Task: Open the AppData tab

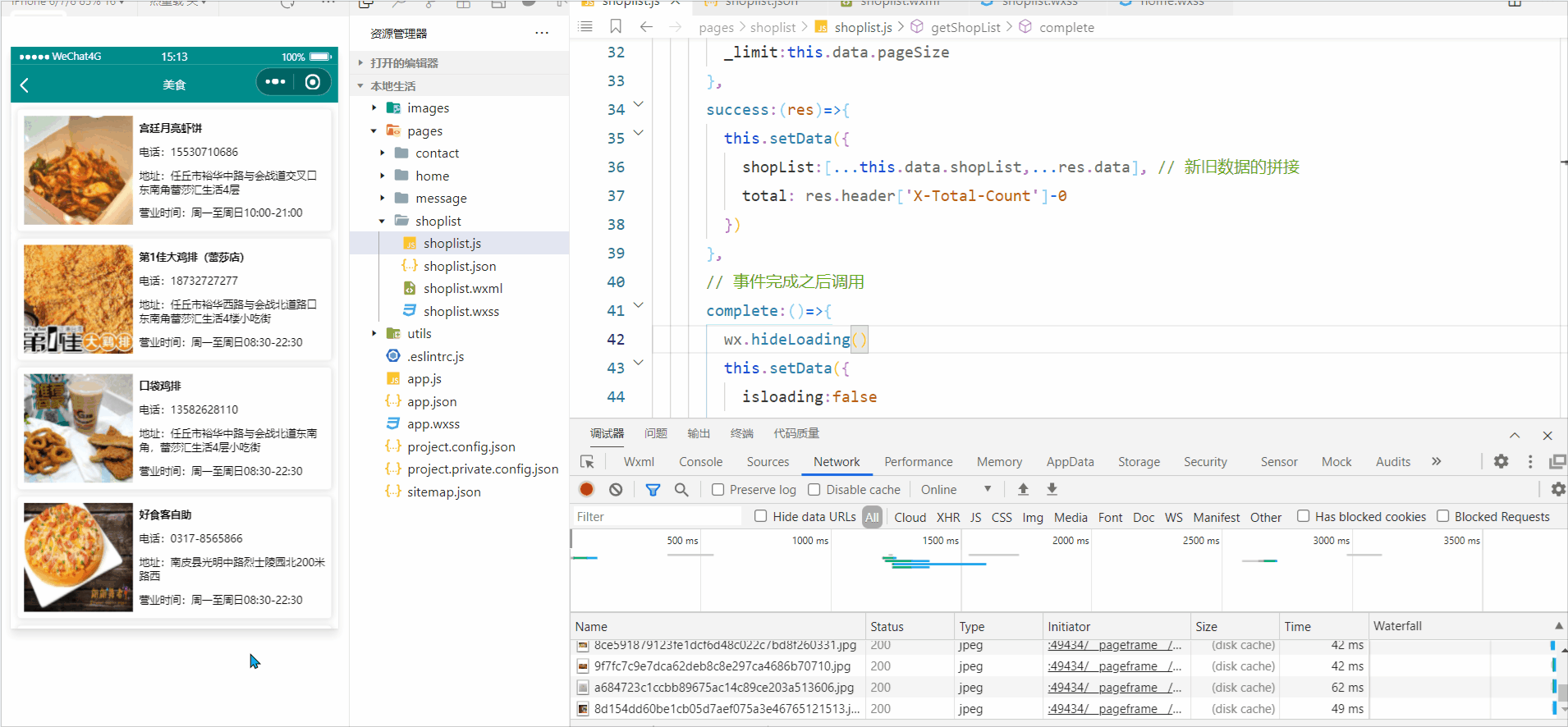Action: 1070,462
